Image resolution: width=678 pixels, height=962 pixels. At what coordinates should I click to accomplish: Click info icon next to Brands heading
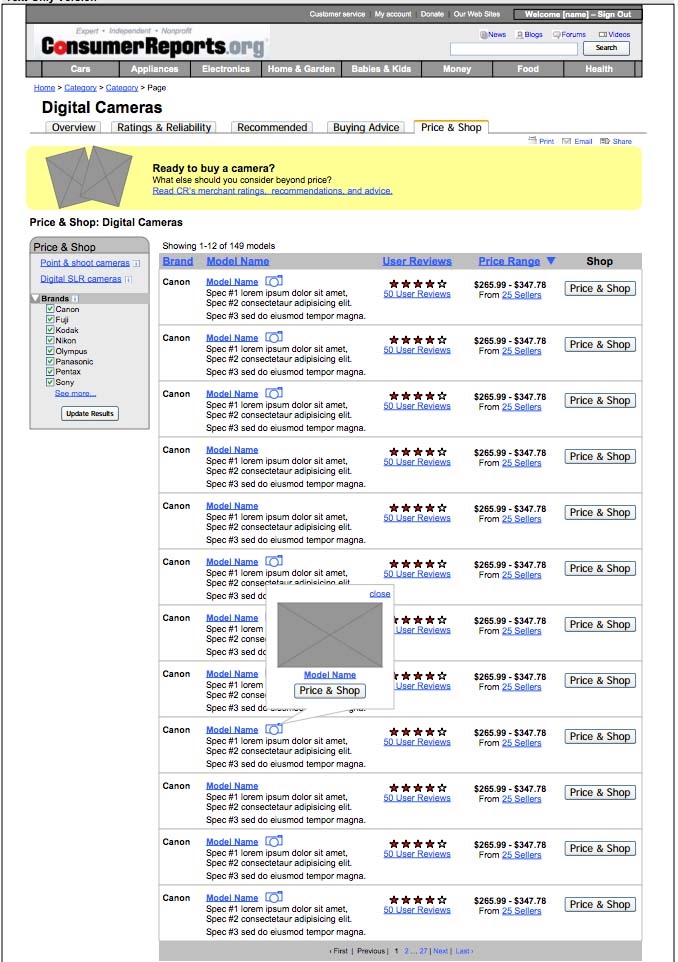pos(75,299)
